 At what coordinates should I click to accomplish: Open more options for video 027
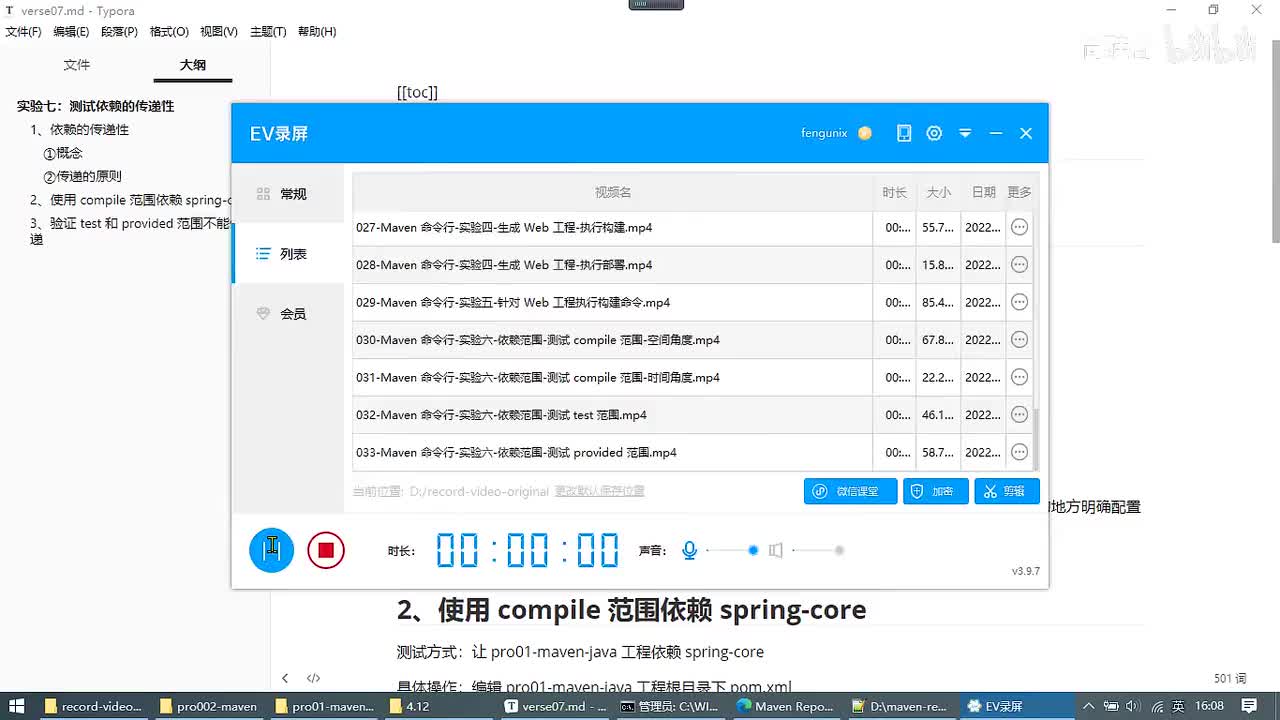click(1019, 227)
